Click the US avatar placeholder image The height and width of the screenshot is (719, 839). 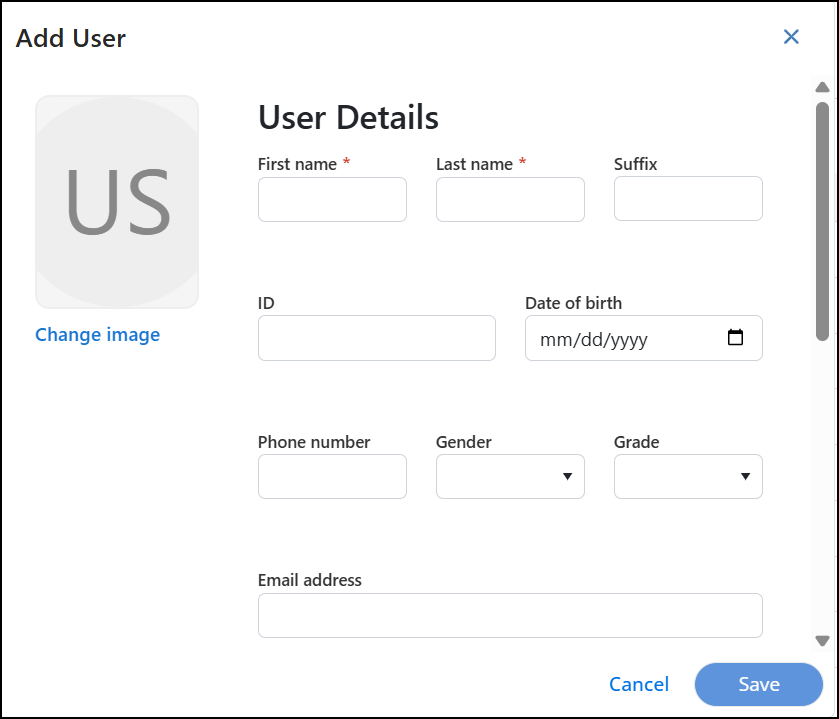[117, 202]
